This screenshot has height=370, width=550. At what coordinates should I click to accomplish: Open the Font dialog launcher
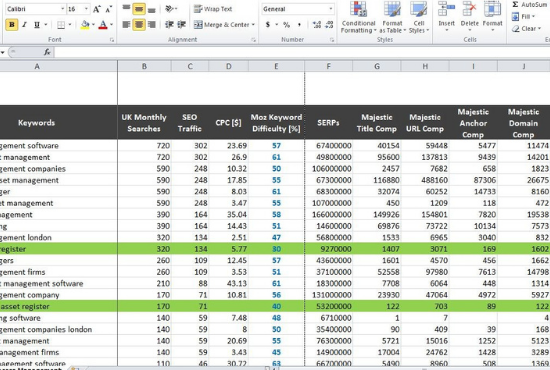[112, 40]
